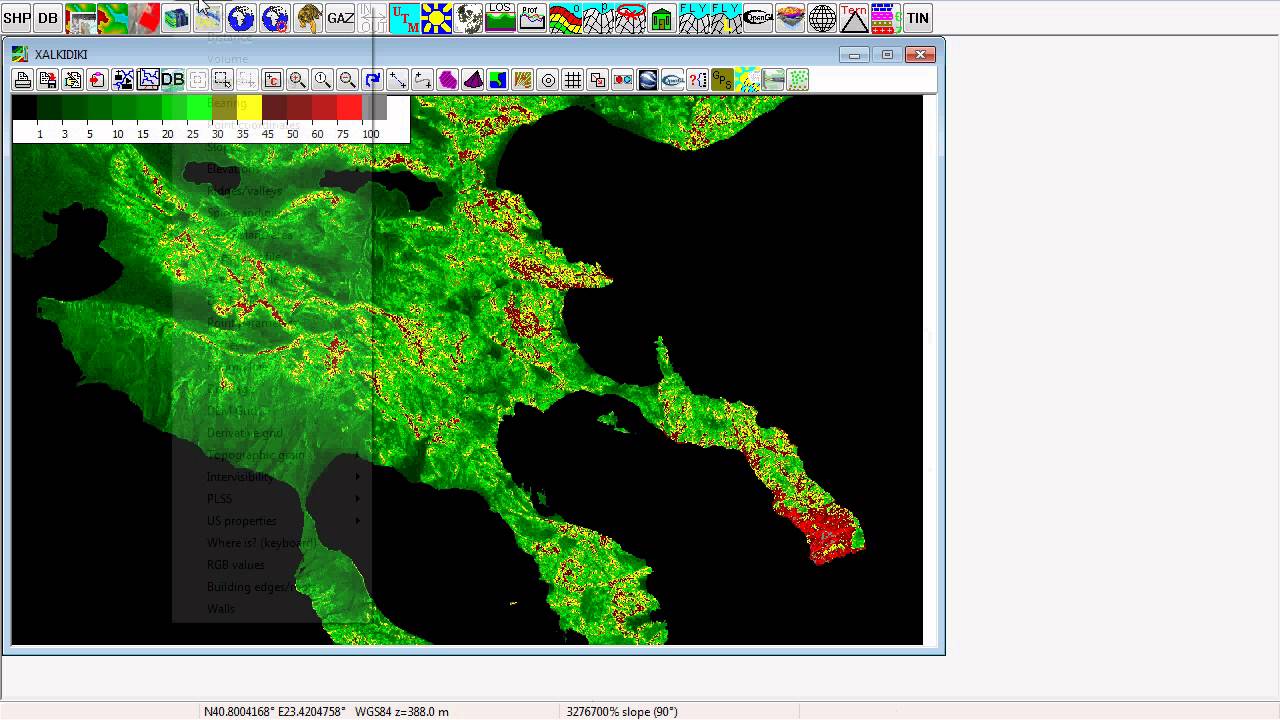Screen dimensions: 1280x720
Task: Select Walls in the faded menu
Action: coord(220,609)
